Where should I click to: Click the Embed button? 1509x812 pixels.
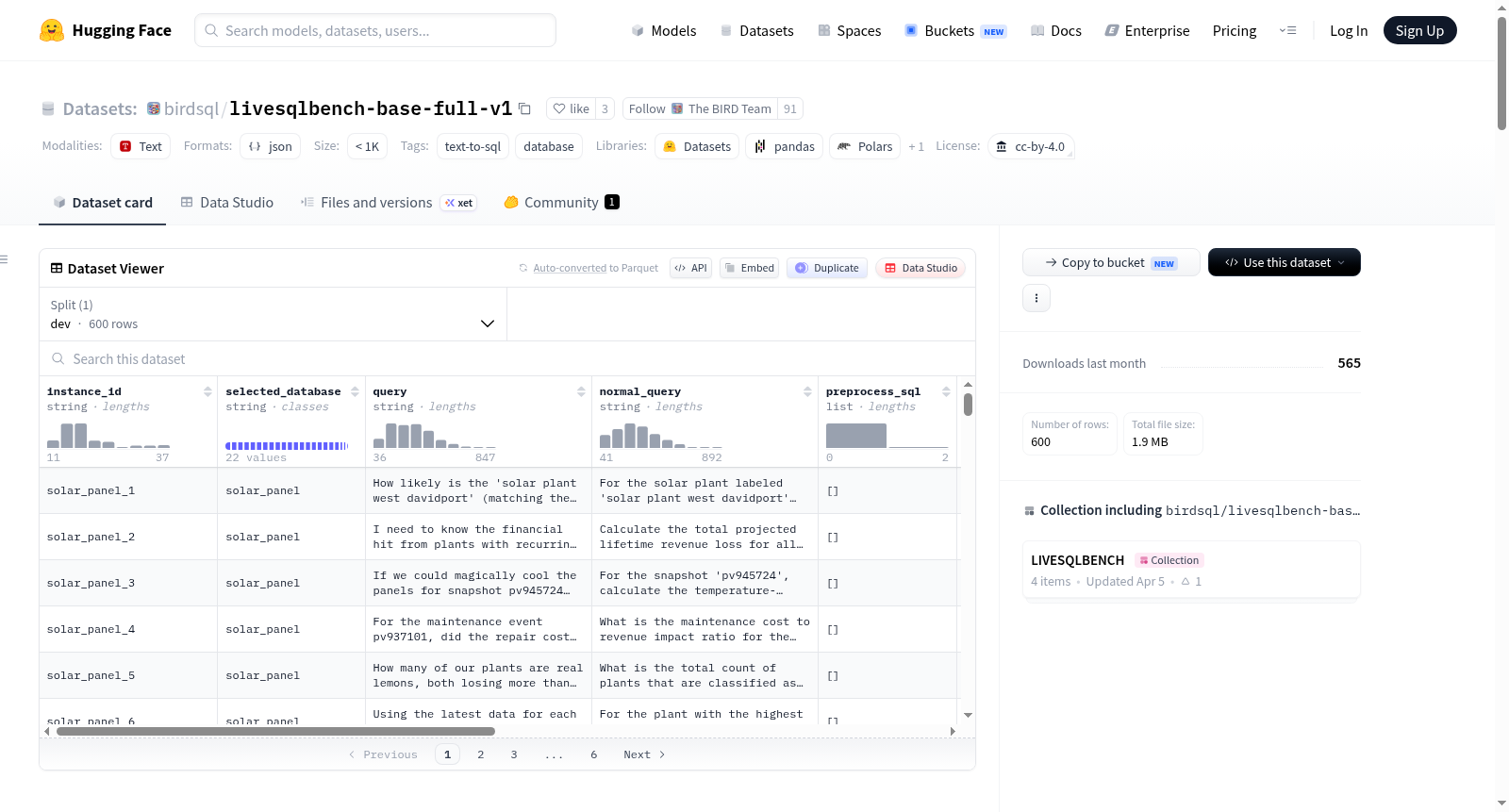(749, 268)
